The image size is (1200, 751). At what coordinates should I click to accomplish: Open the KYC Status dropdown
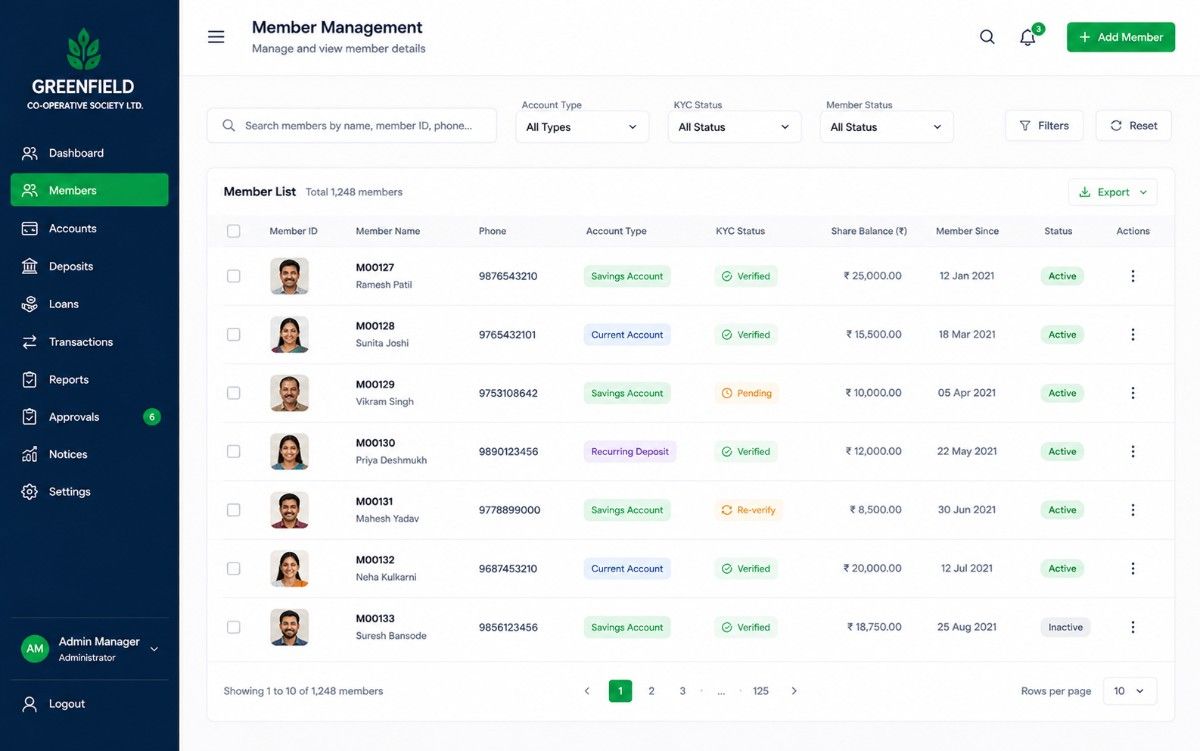pyautogui.click(x=734, y=127)
